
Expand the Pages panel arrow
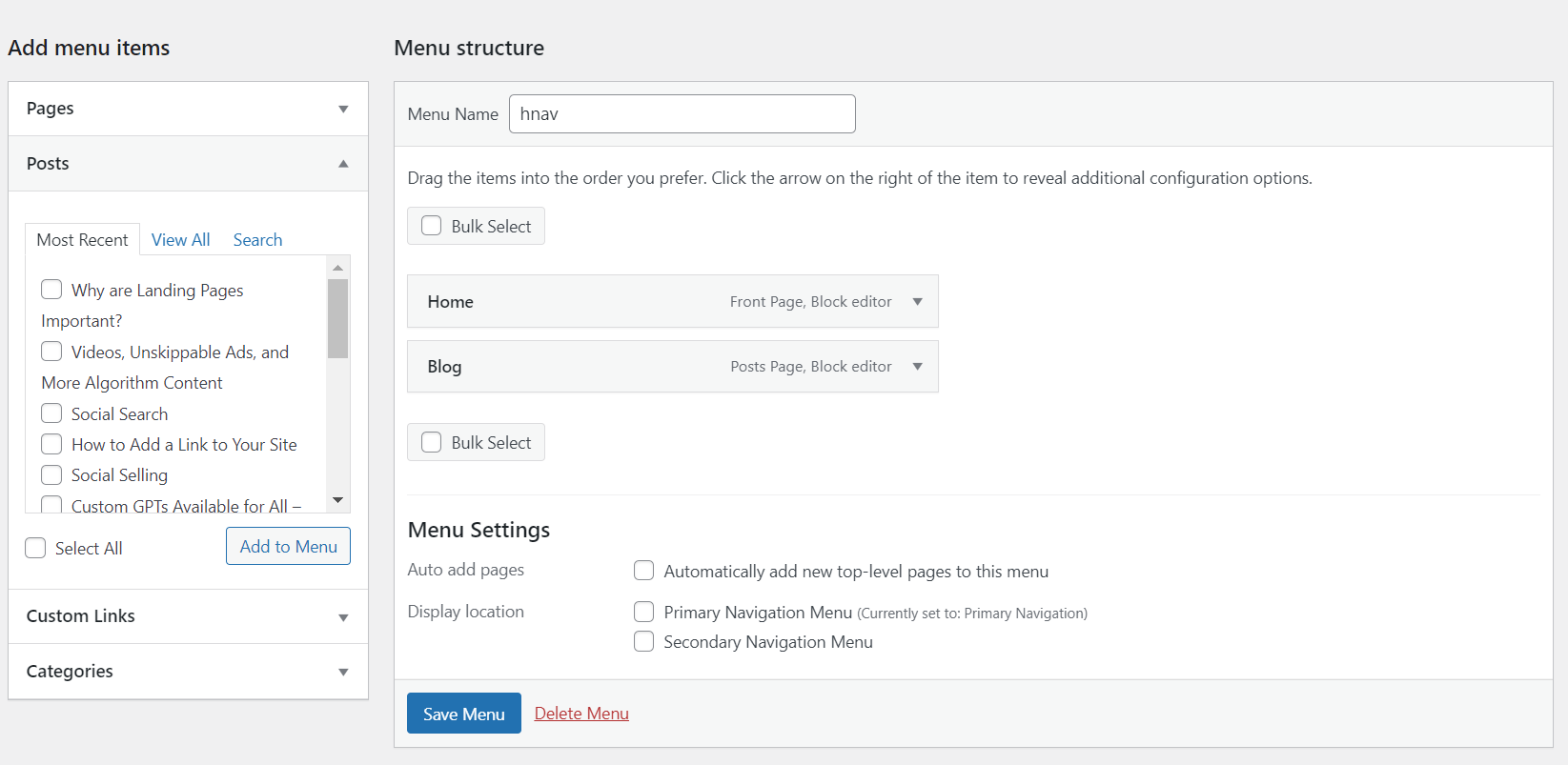343,109
